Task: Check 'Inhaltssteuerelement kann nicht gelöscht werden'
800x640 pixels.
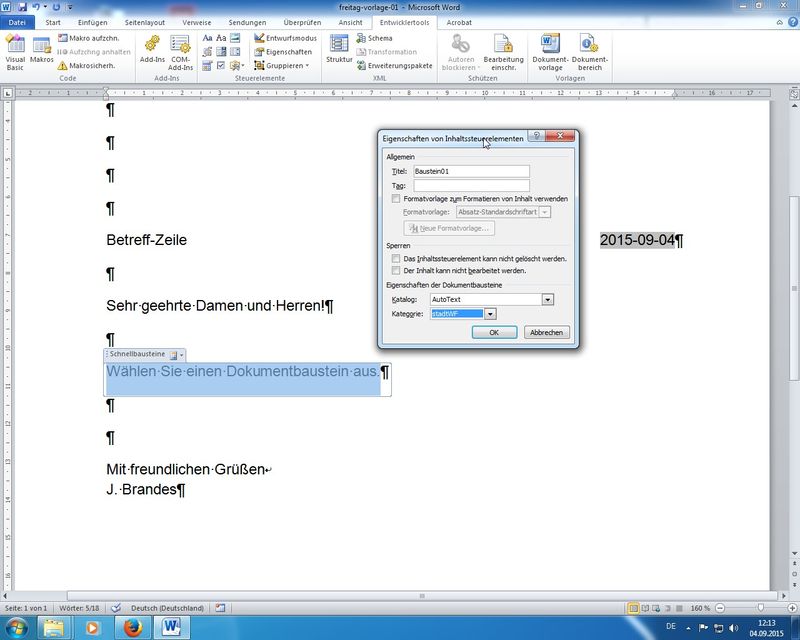Action: [397, 259]
